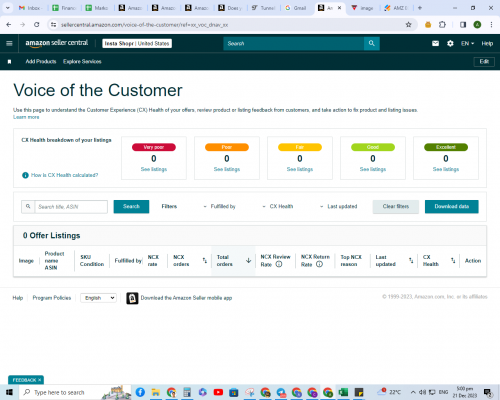View site information icon in address bar
Image resolution: width=500 pixels, height=400 pixels.
[x=53, y=25]
